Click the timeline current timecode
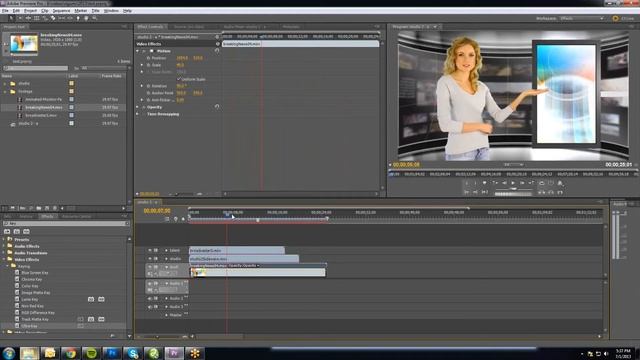Screen dimensions: 640x360 point(157,211)
